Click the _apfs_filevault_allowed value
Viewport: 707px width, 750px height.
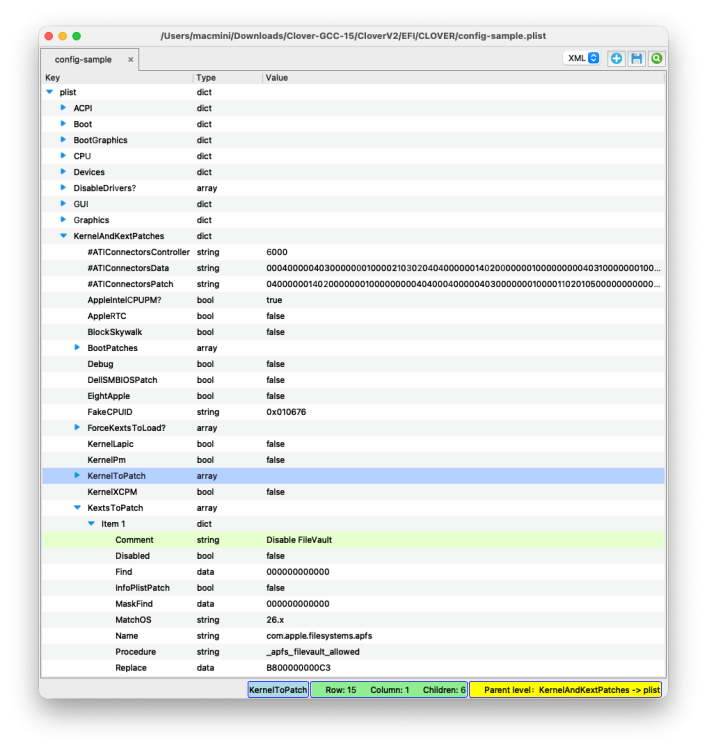pyautogui.click(x=313, y=652)
